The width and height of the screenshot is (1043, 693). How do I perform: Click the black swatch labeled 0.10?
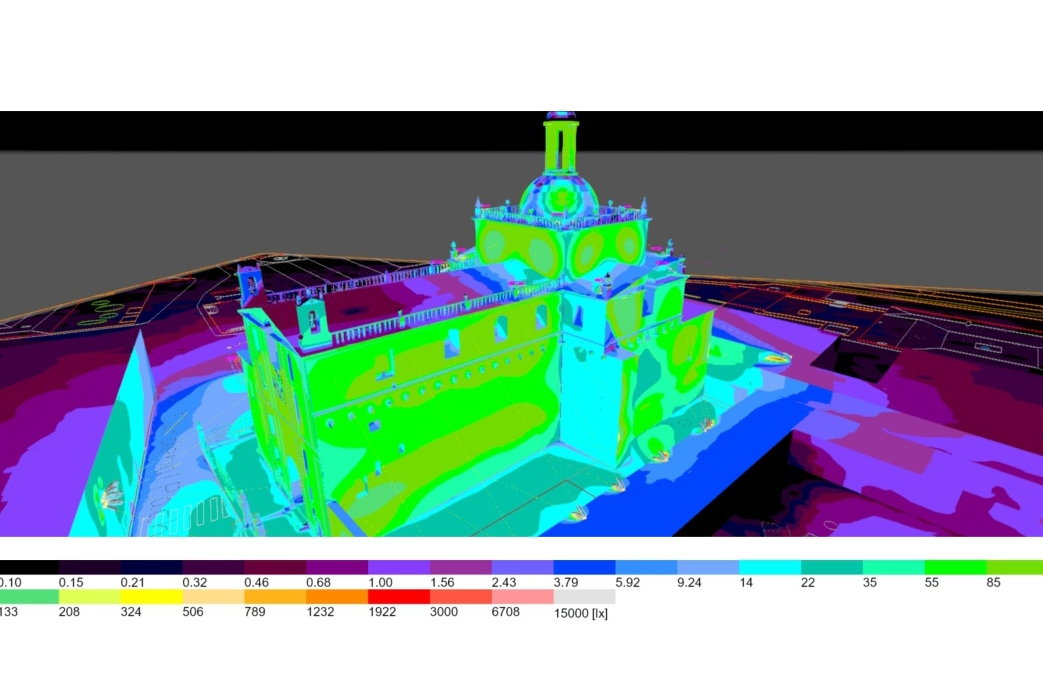(x=28, y=567)
